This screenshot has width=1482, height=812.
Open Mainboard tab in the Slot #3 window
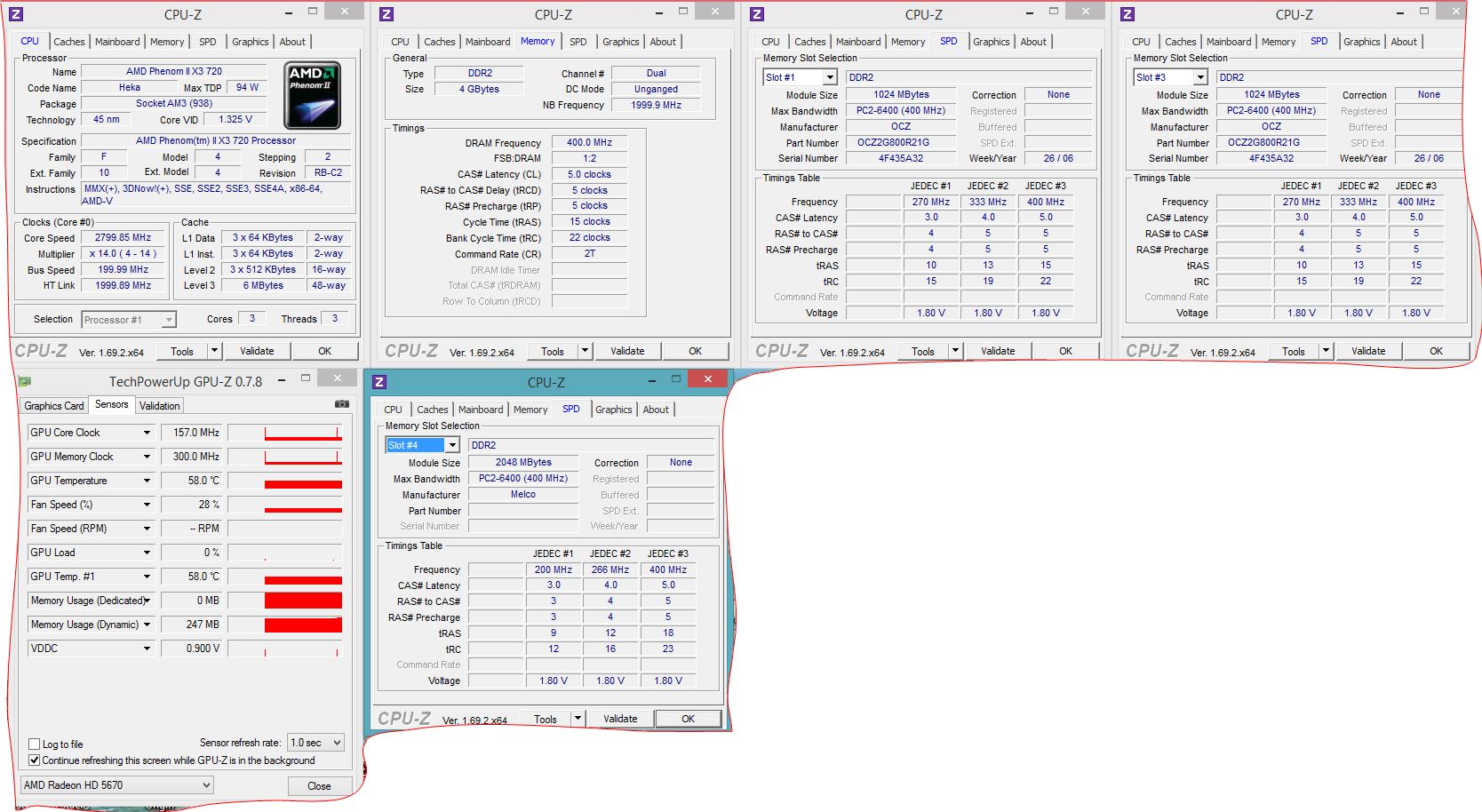pyautogui.click(x=1229, y=42)
